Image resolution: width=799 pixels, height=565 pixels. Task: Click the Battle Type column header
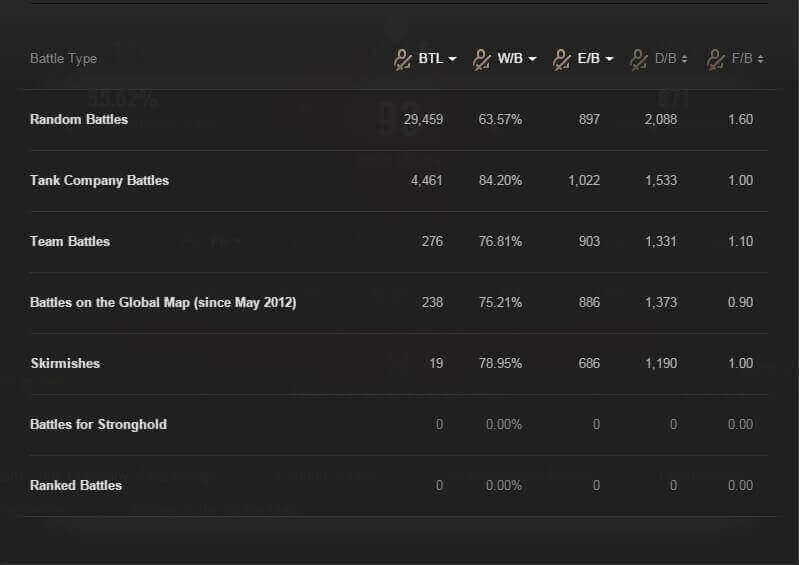pyautogui.click(x=64, y=59)
